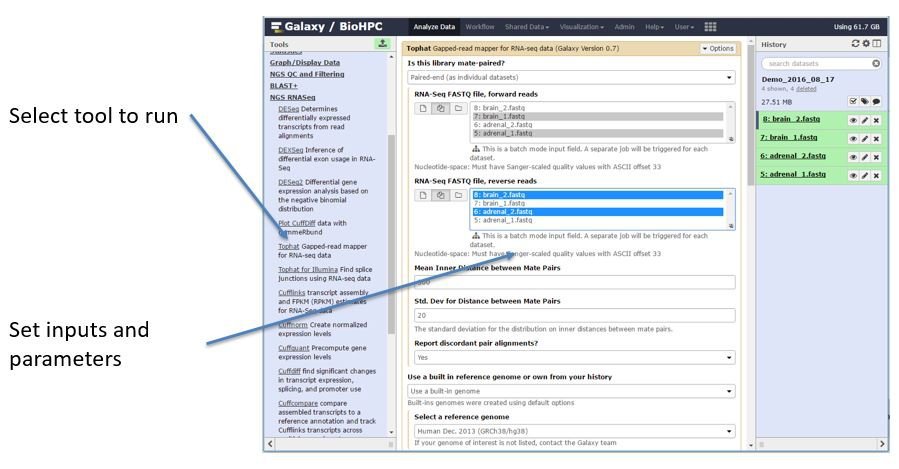Click Std. Dev for Distance input field
The image size is (899, 469).
574,315
